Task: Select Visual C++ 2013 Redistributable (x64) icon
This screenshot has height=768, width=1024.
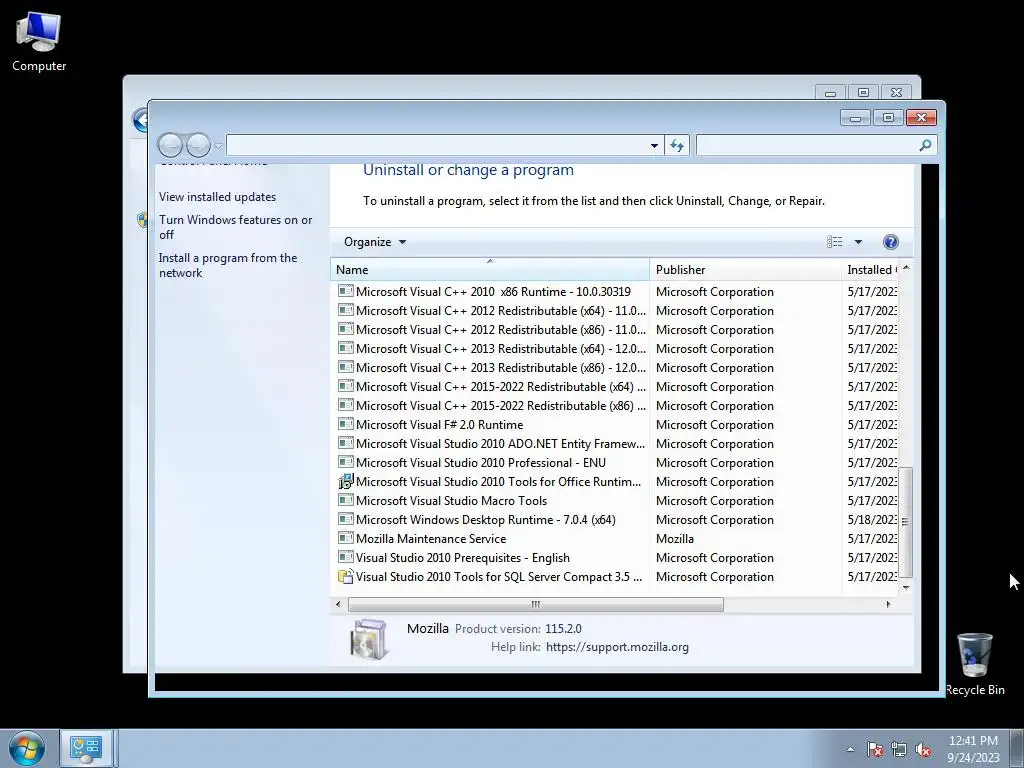Action: (345, 348)
